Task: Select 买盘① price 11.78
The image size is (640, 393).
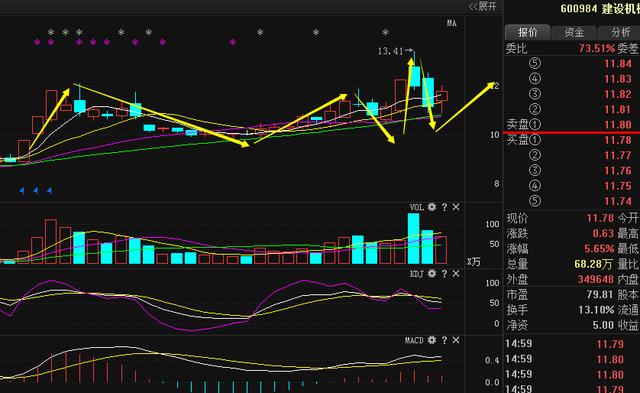Action: pos(618,140)
